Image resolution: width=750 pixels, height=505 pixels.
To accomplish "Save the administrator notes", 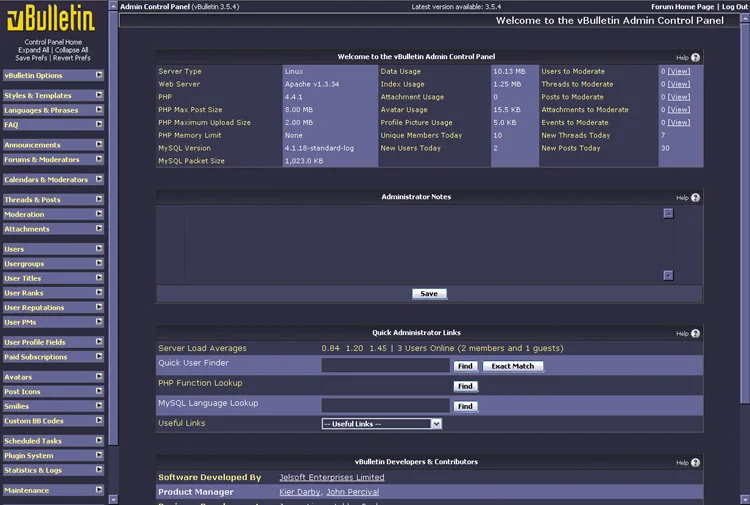I will (429, 294).
